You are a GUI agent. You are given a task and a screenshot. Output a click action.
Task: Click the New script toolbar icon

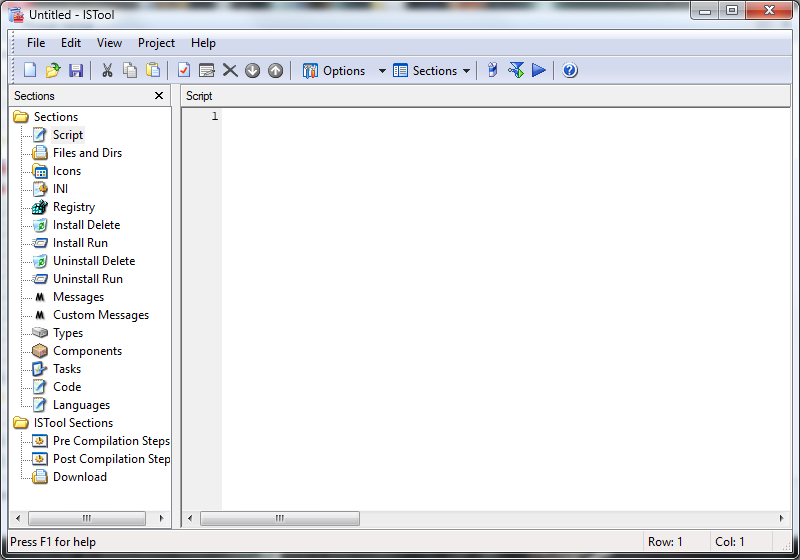(30, 70)
